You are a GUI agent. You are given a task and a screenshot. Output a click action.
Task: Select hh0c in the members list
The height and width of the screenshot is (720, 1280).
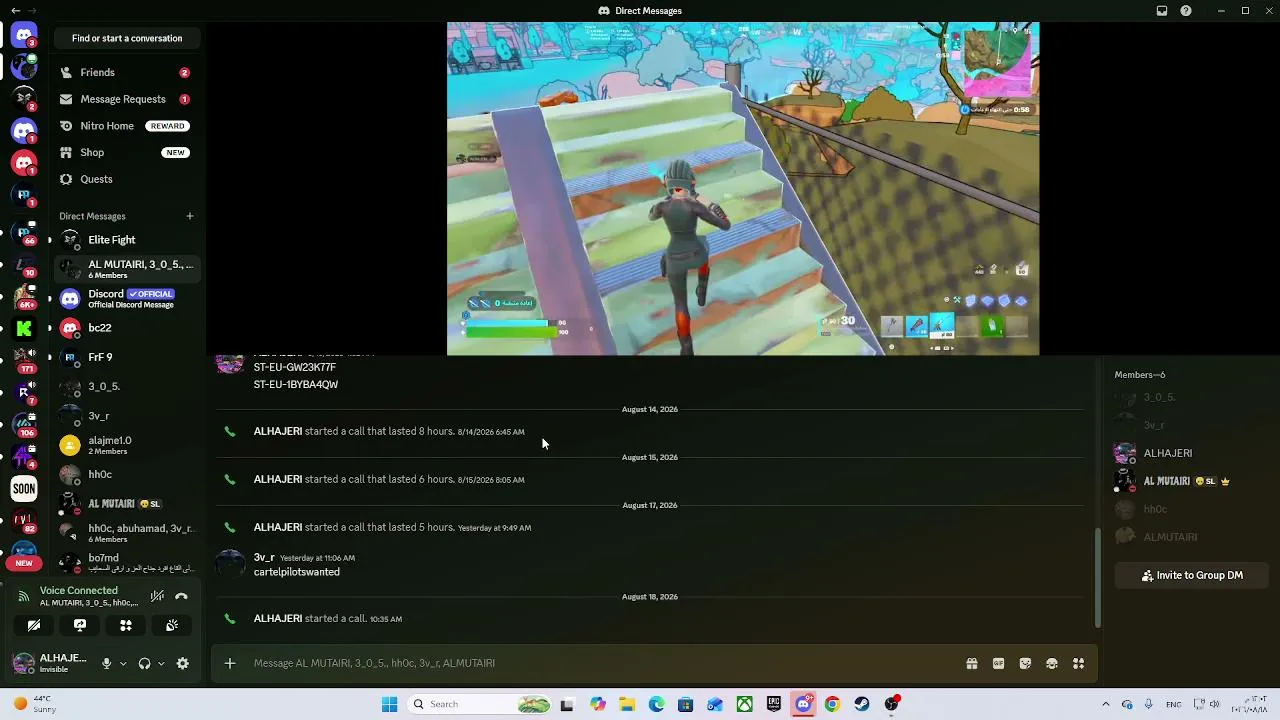[1190, 509]
